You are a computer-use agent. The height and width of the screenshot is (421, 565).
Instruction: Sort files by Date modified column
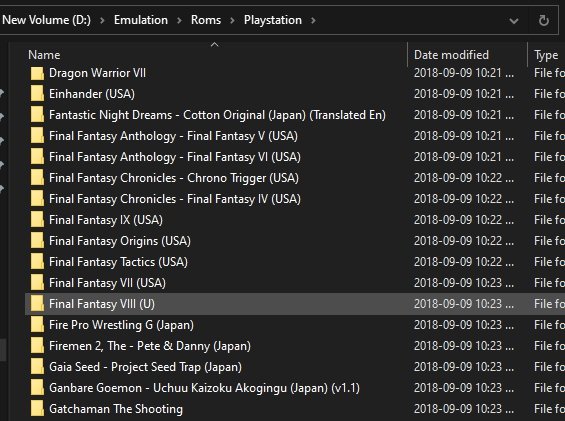point(451,55)
